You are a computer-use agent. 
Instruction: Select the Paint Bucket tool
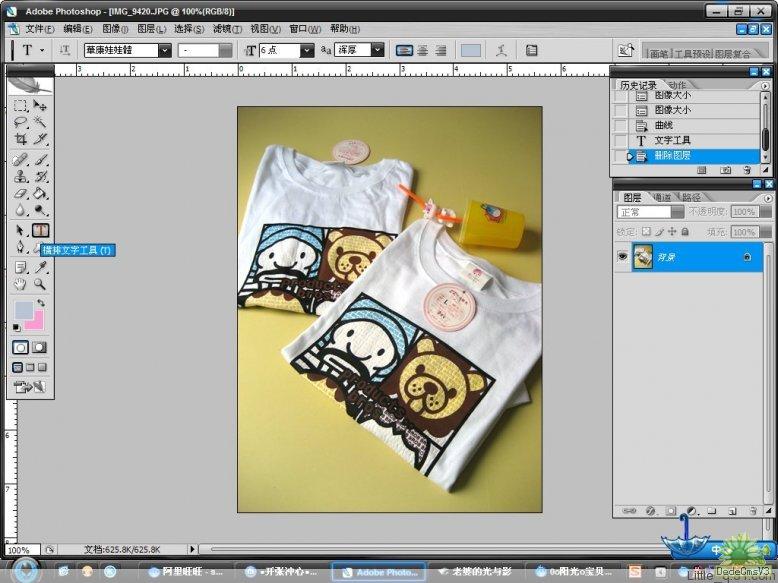[40, 193]
